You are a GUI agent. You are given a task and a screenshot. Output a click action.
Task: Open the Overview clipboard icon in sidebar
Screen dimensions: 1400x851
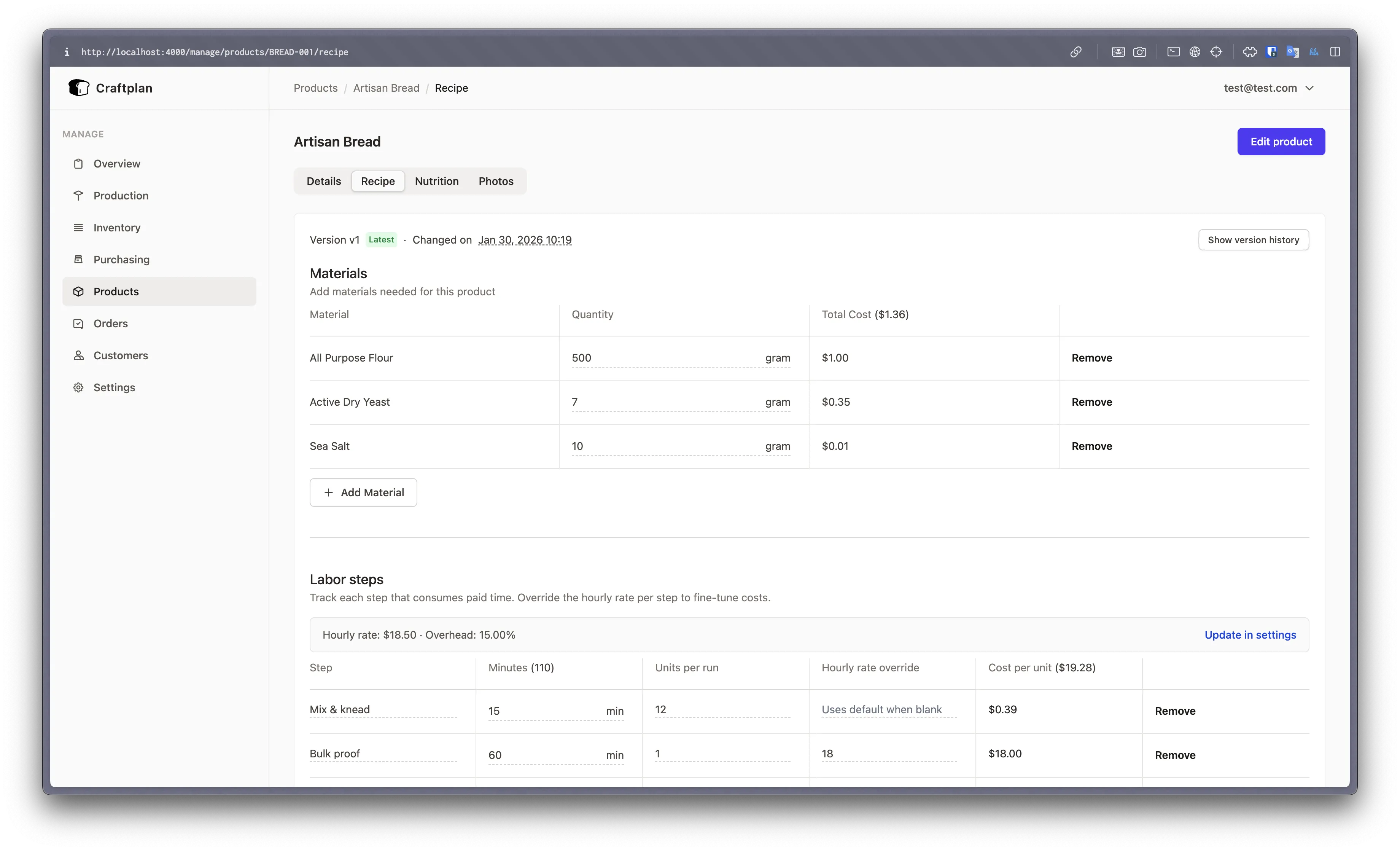pos(79,163)
